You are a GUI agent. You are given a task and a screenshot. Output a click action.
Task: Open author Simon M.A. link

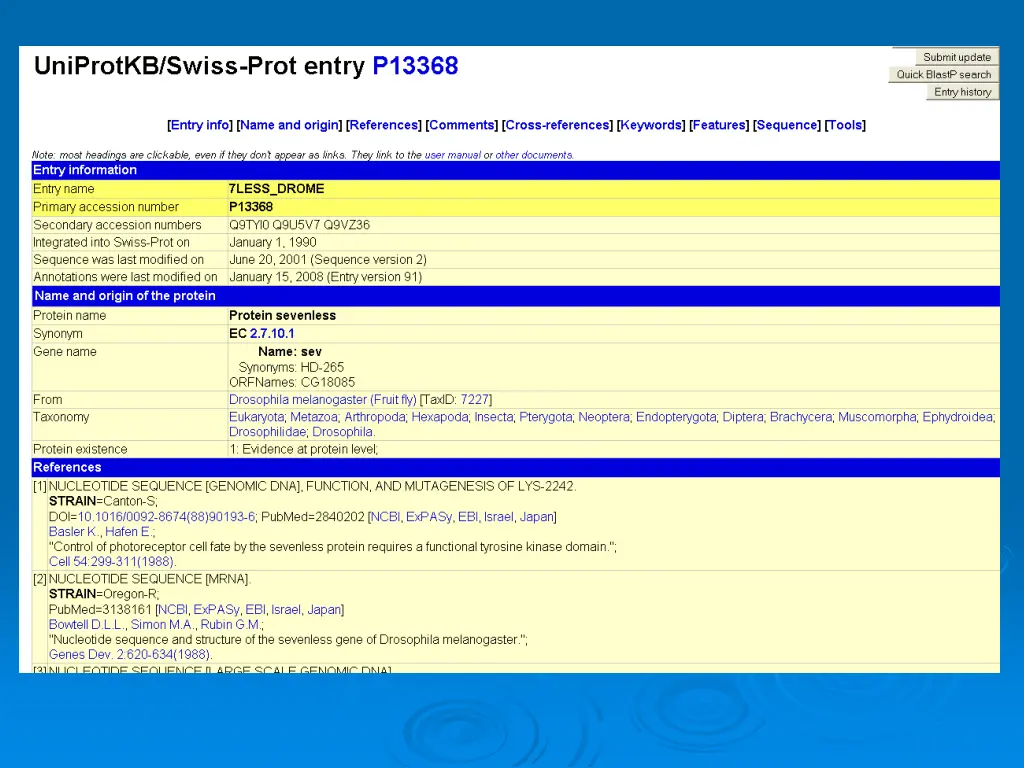[163, 625]
